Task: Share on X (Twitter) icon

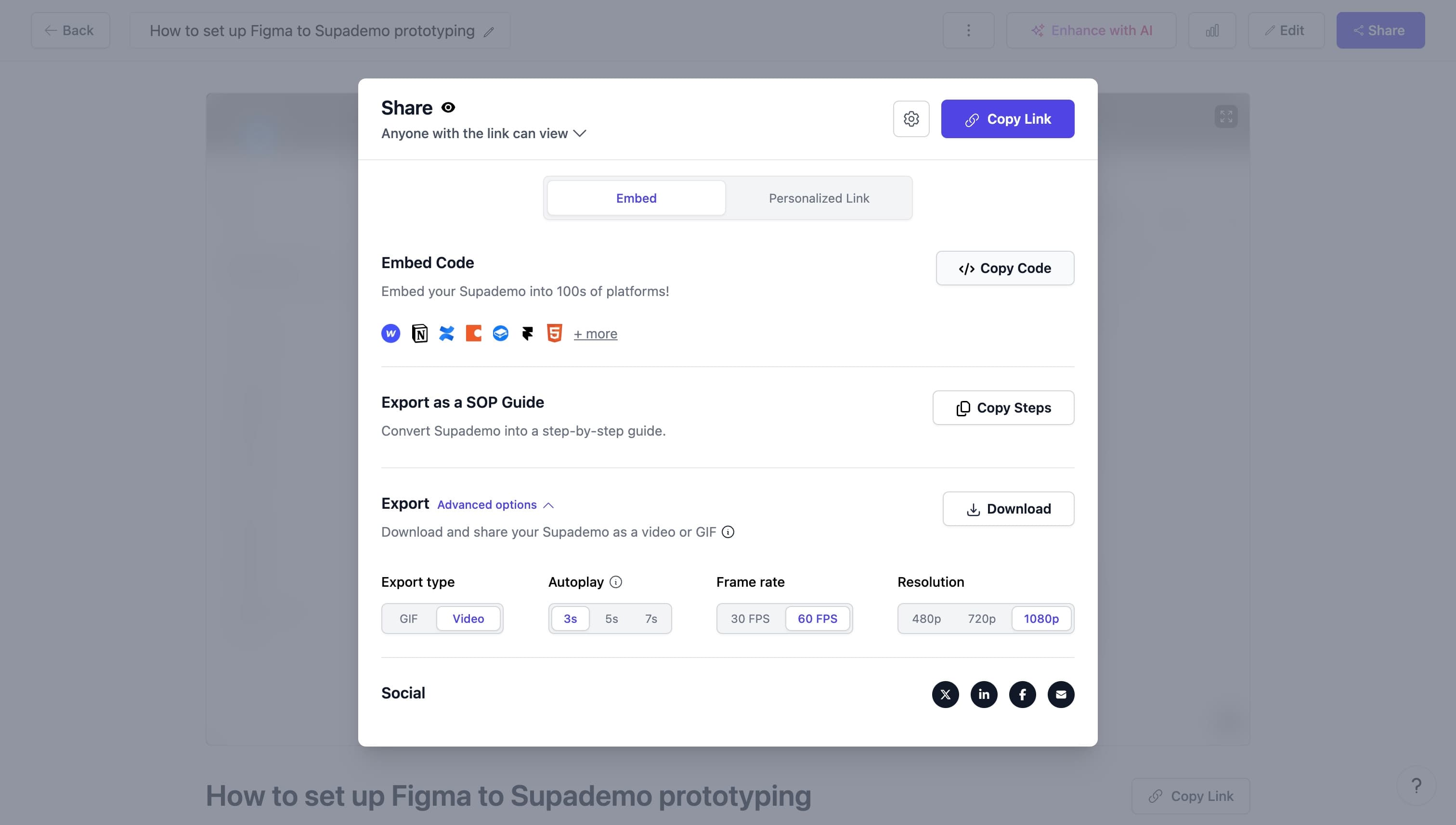Action: [945, 694]
